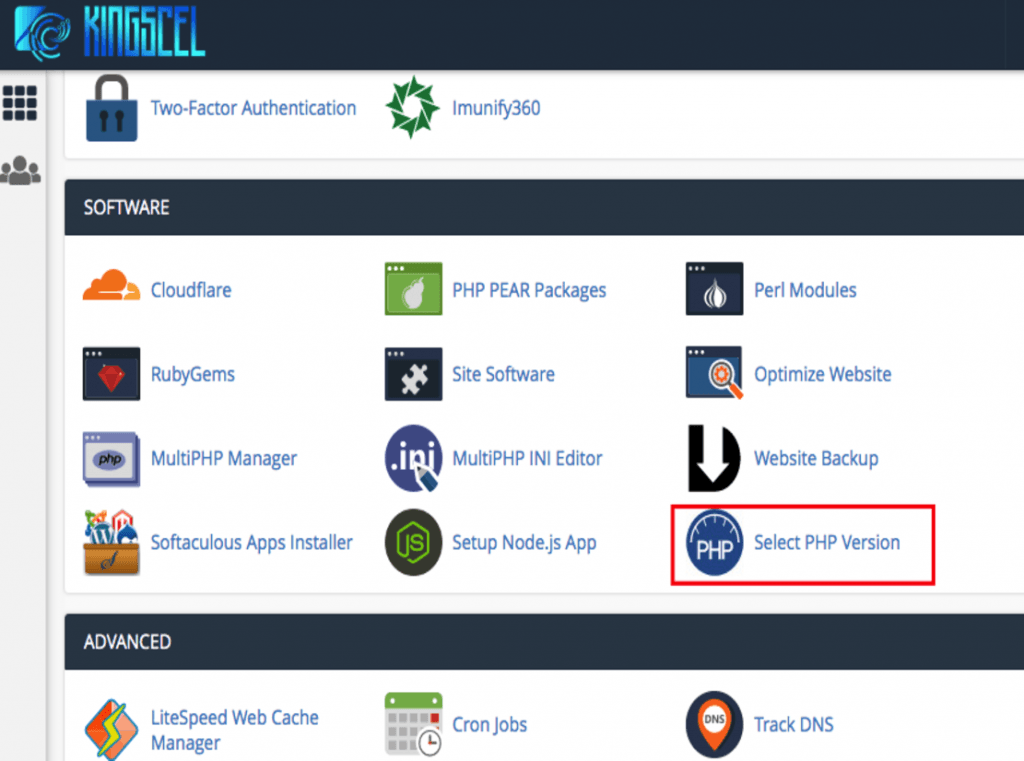
Task: Click the Site Software puzzle icon
Action: coord(413,374)
